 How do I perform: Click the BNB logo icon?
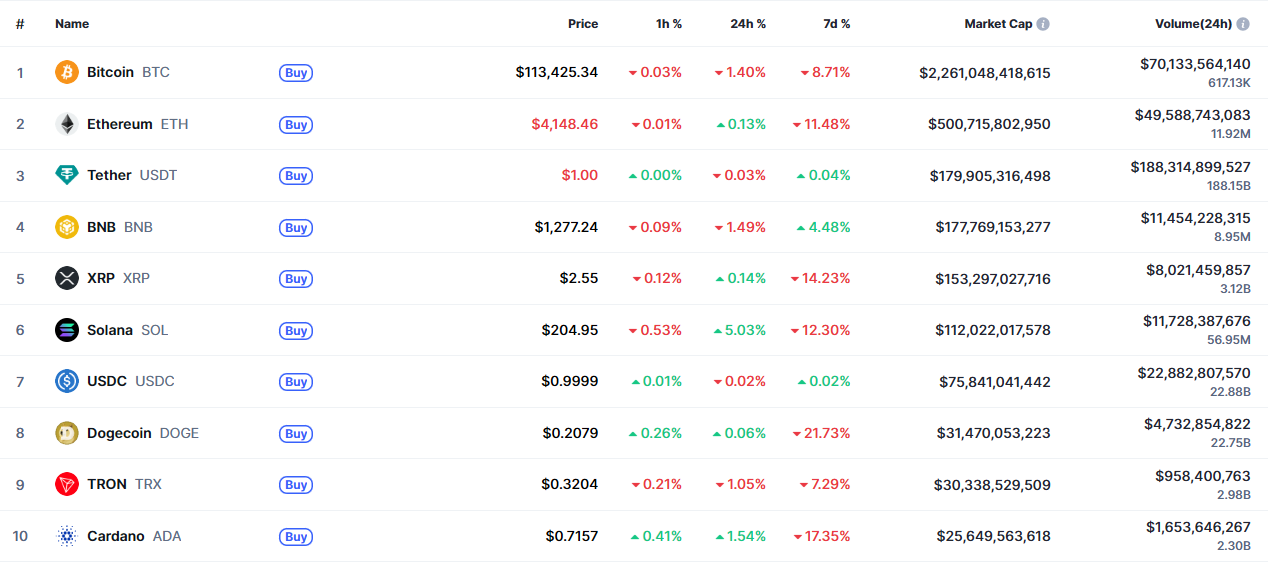click(67, 227)
